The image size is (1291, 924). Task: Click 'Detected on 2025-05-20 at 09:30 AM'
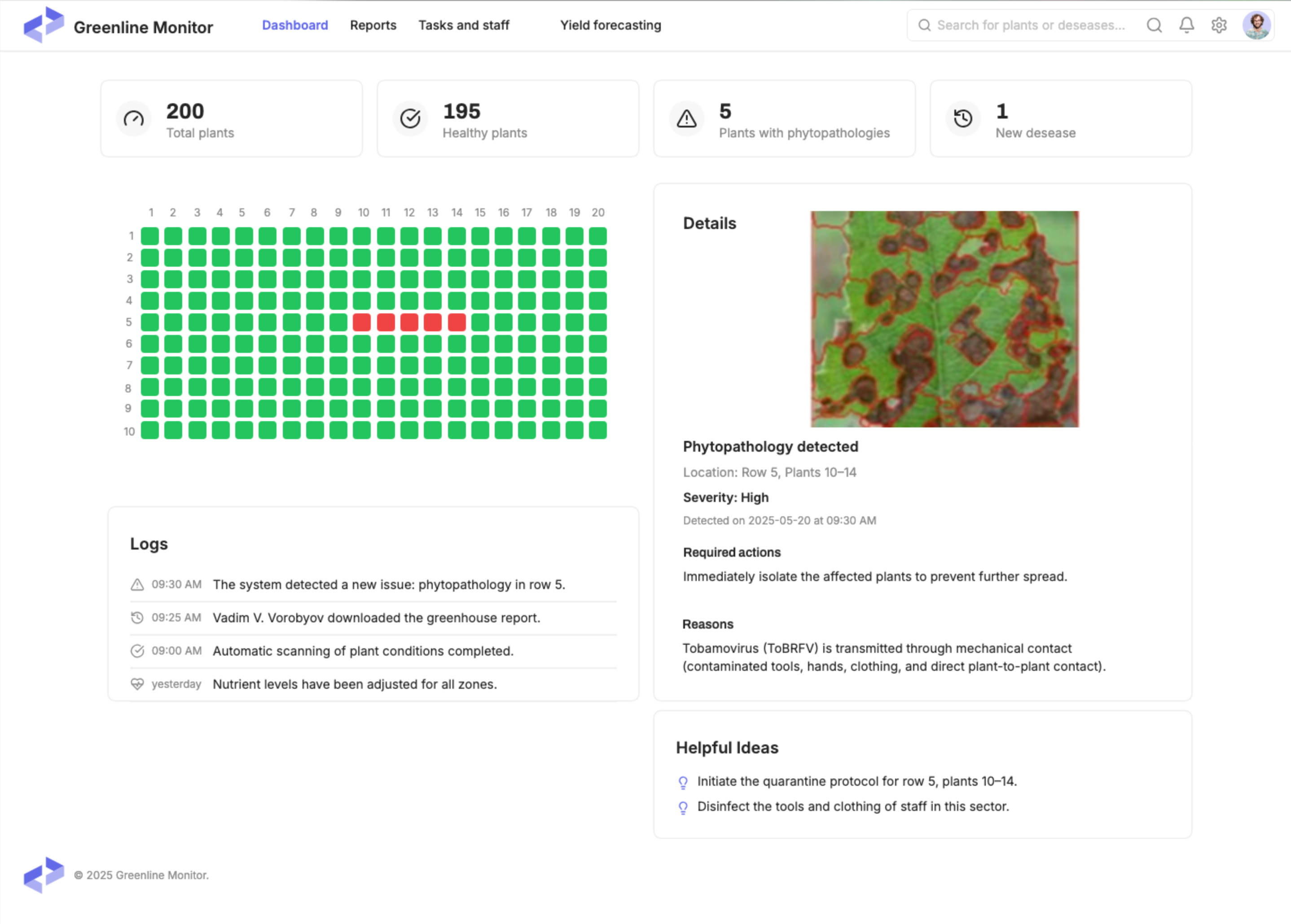coord(779,520)
